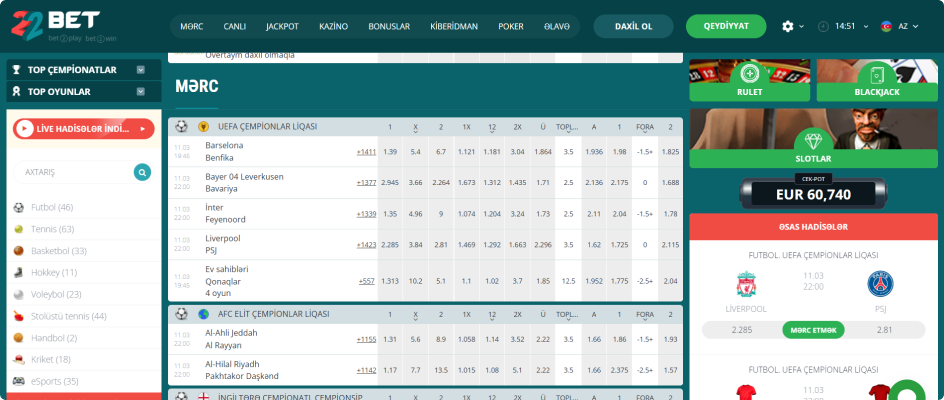Click MƏRC ETMƏK button

click(x=813, y=330)
